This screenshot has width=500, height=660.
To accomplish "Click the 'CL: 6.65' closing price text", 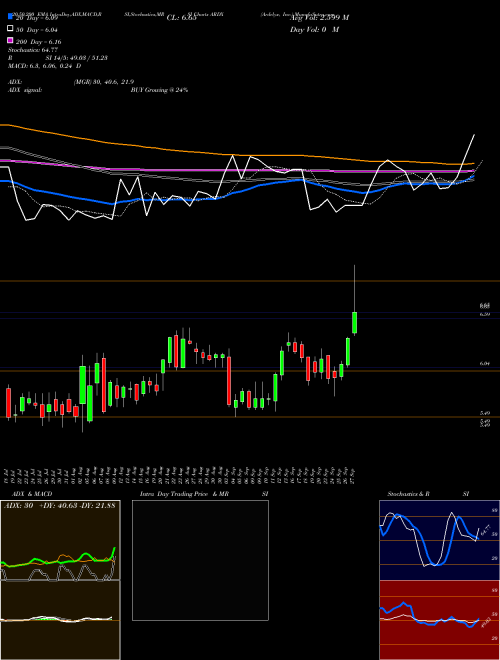I will (x=182, y=18).
